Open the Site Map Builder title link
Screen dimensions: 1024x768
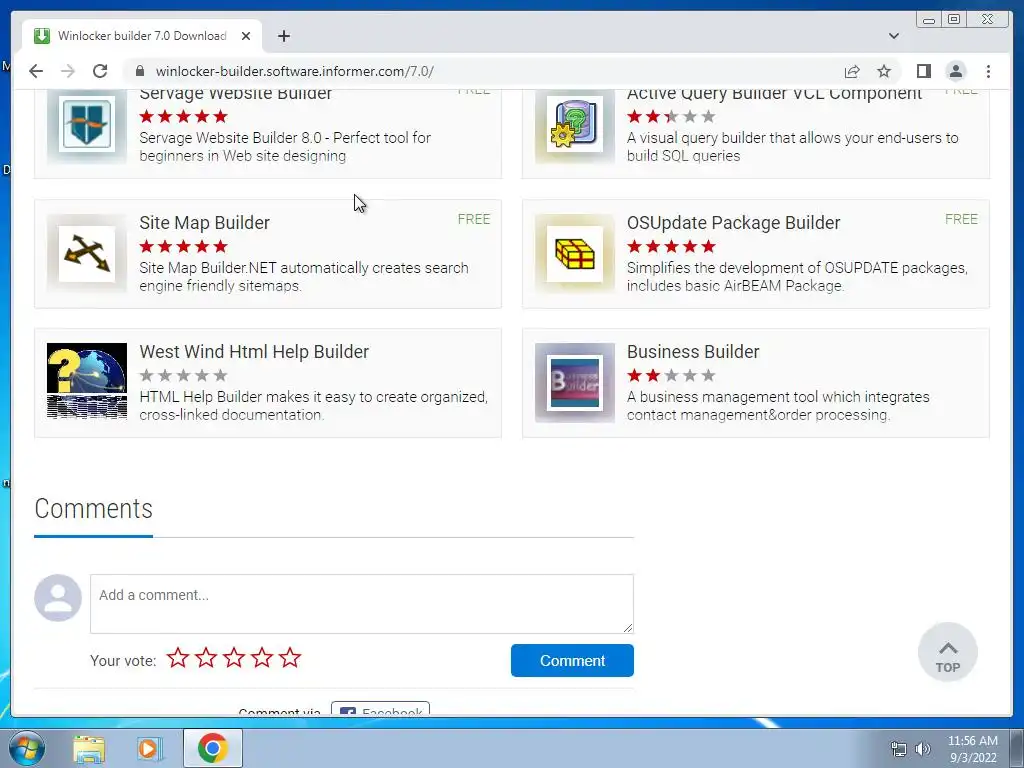pyautogui.click(x=204, y=223)
